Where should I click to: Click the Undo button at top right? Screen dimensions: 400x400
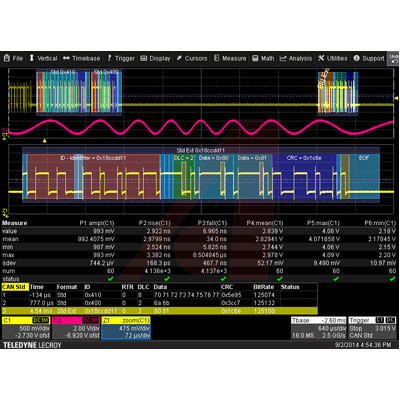pyautogui.click(x=393, y=58)
